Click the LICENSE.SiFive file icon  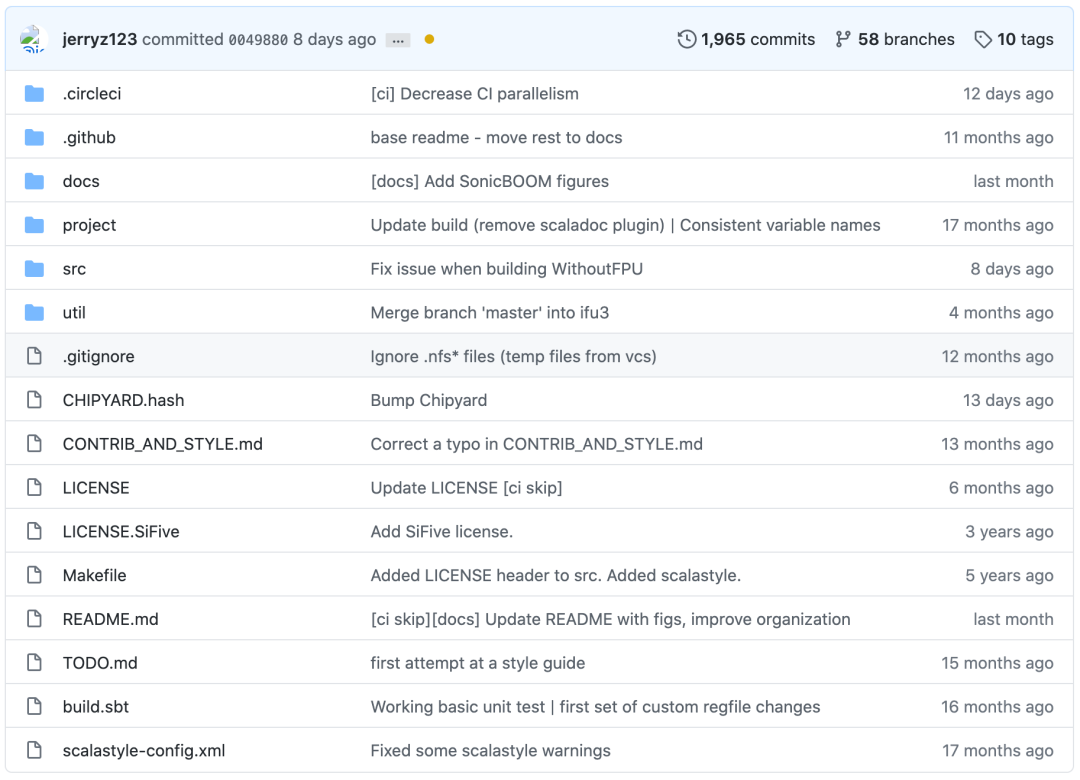34,531
